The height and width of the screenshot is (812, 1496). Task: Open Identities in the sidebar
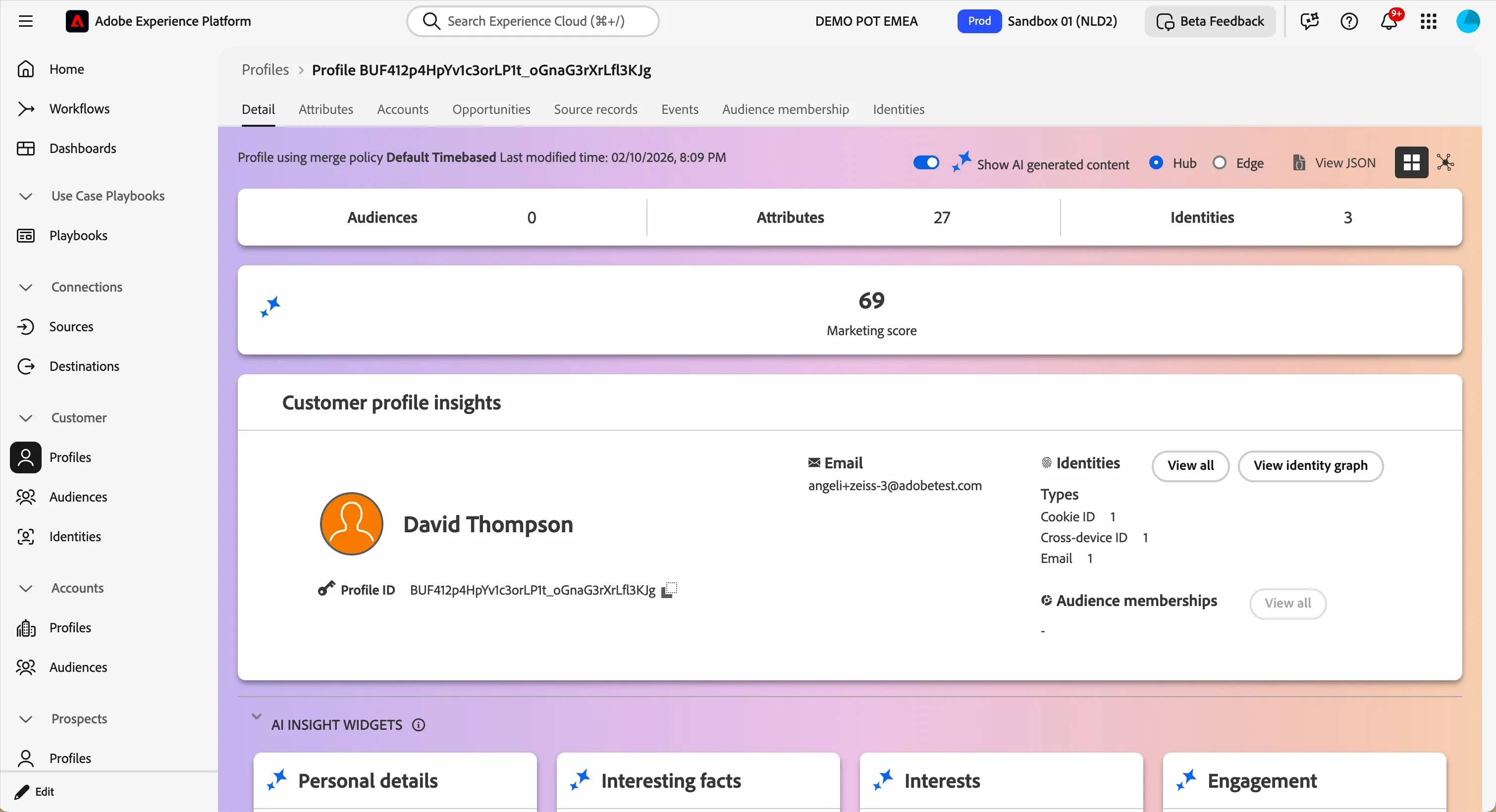75,536
